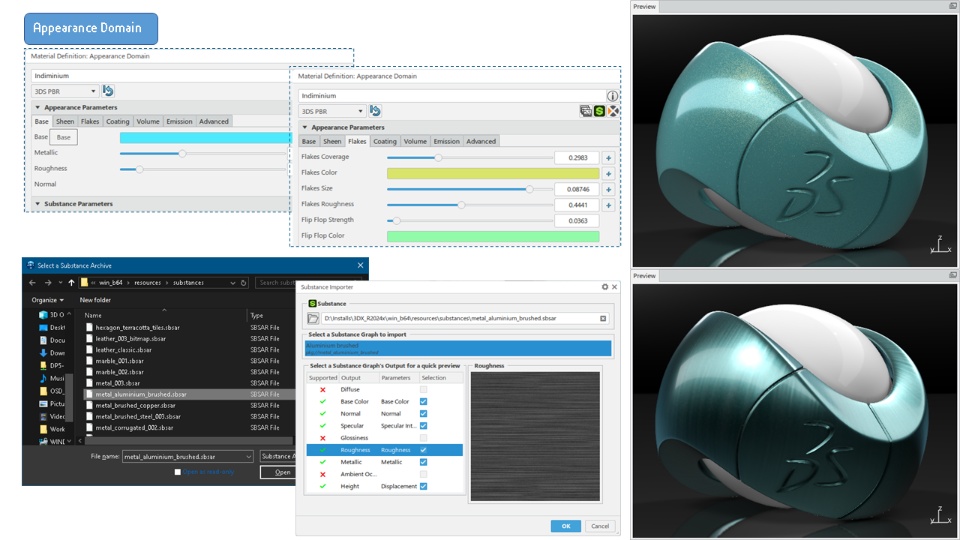Click New folder in the file dialog

coord(95,300)
